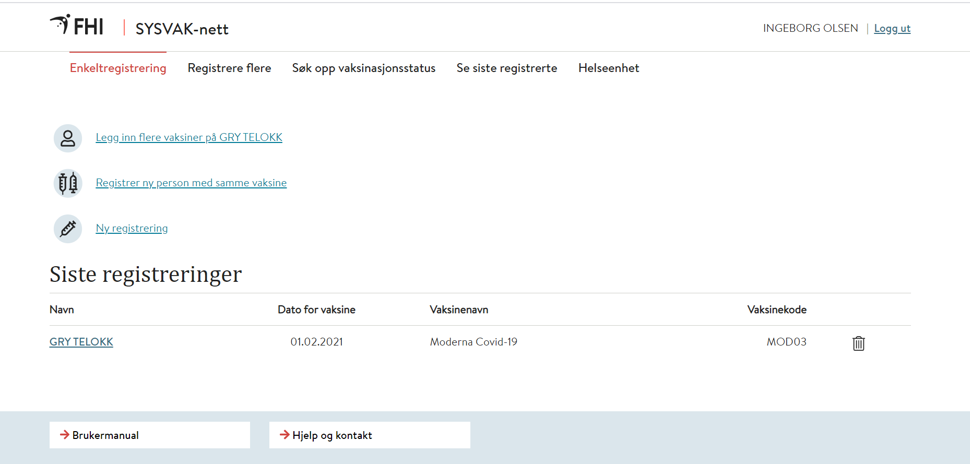The height and width of the screenshot is (464, 970).
Task: Go to Søk opp vaksinasjonsstatus tab
Action: click(x=363, y=68)
